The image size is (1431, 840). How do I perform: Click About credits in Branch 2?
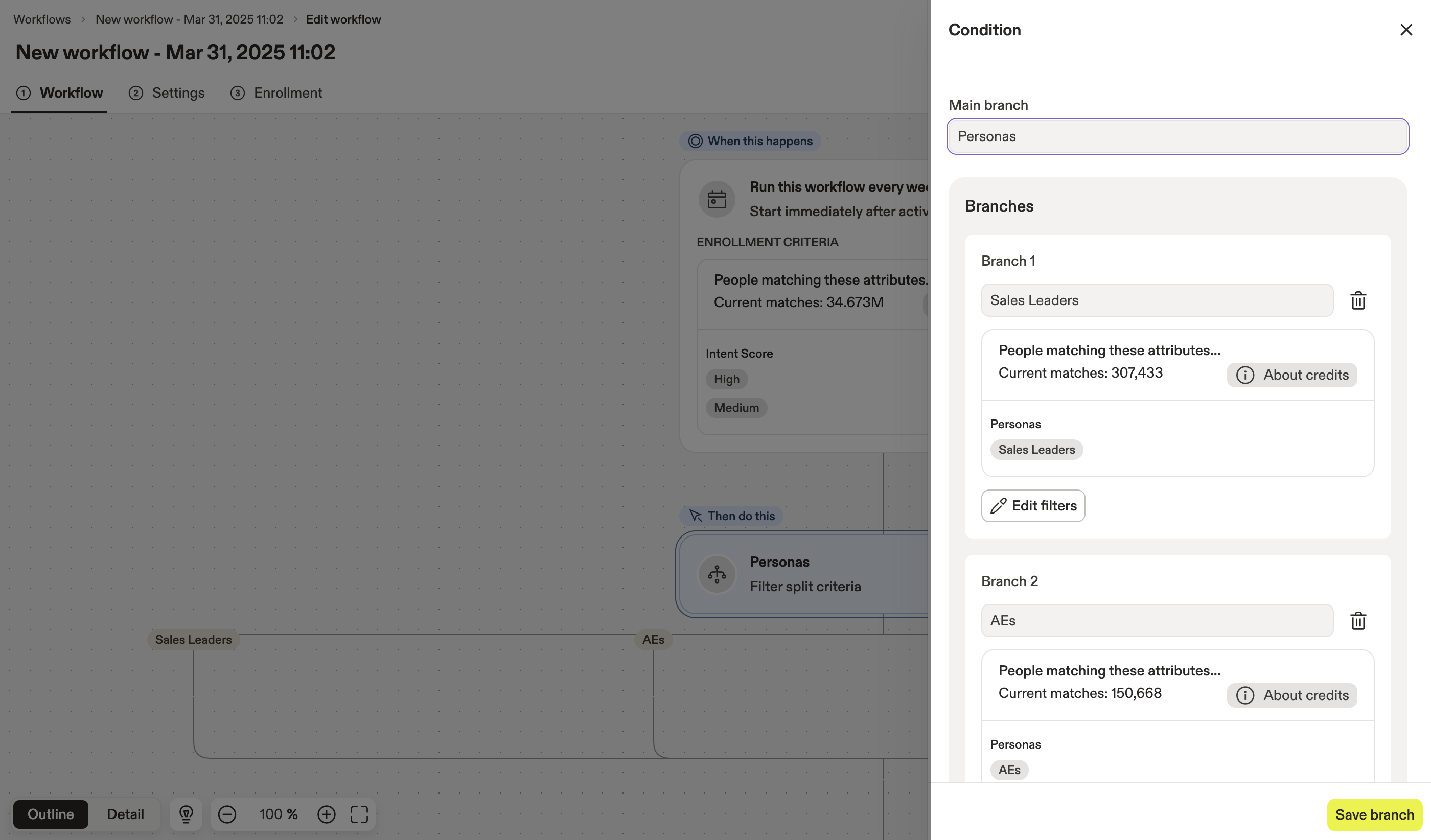tap(1292, 695)
